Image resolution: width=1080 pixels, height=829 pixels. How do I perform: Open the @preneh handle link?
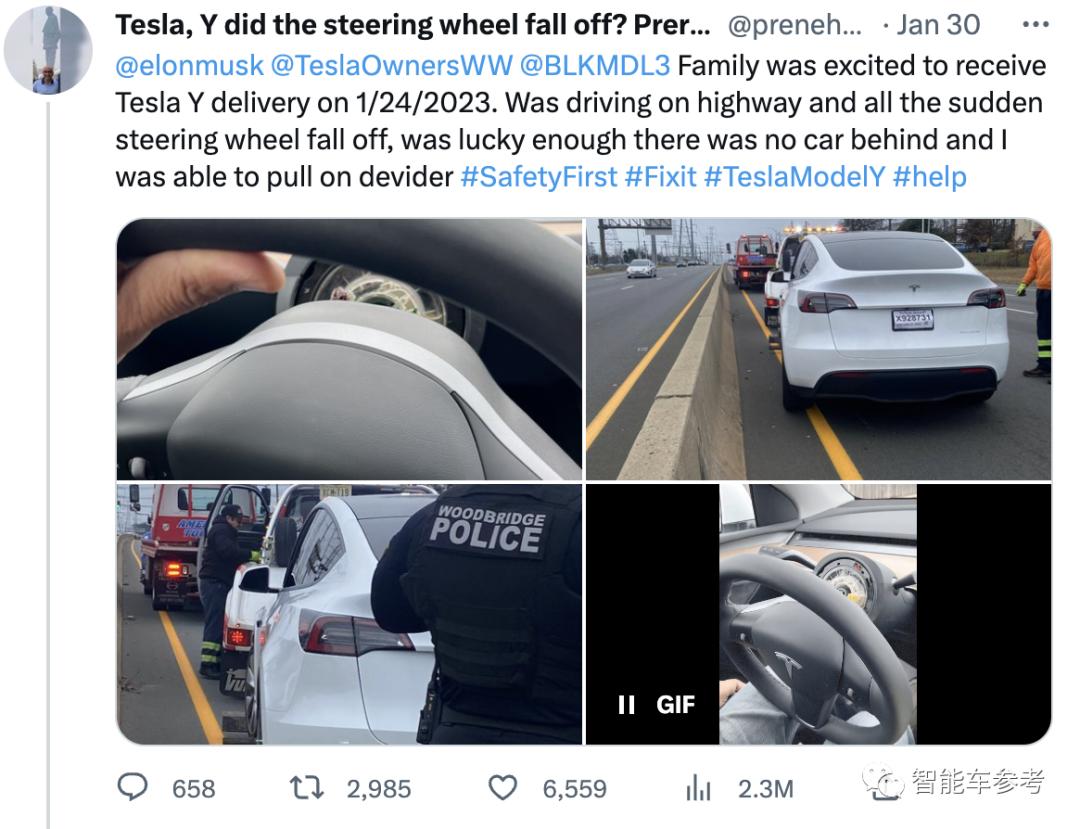[794, 25]
